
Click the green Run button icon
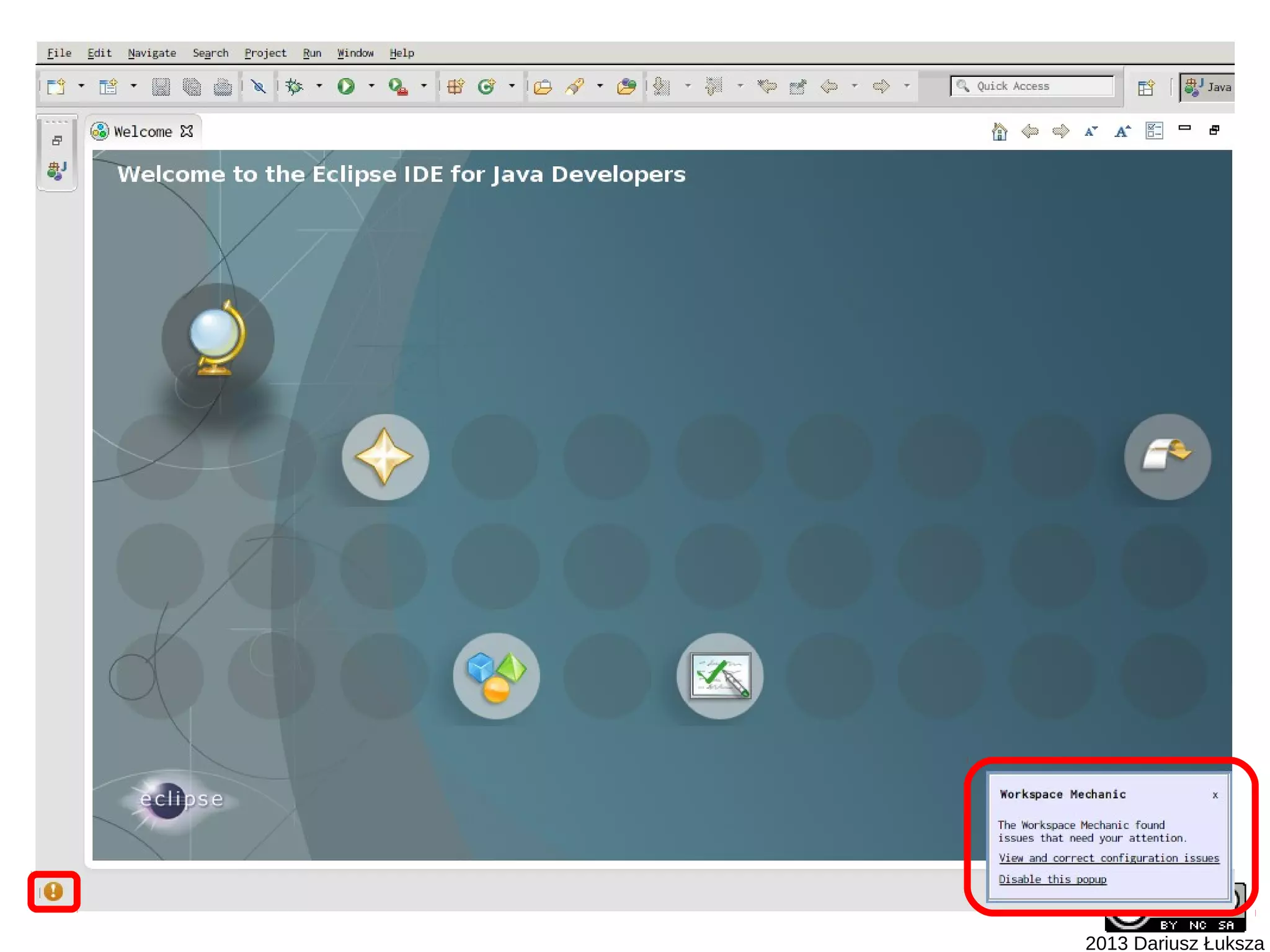pyautogui.click(x=346, y=86)
